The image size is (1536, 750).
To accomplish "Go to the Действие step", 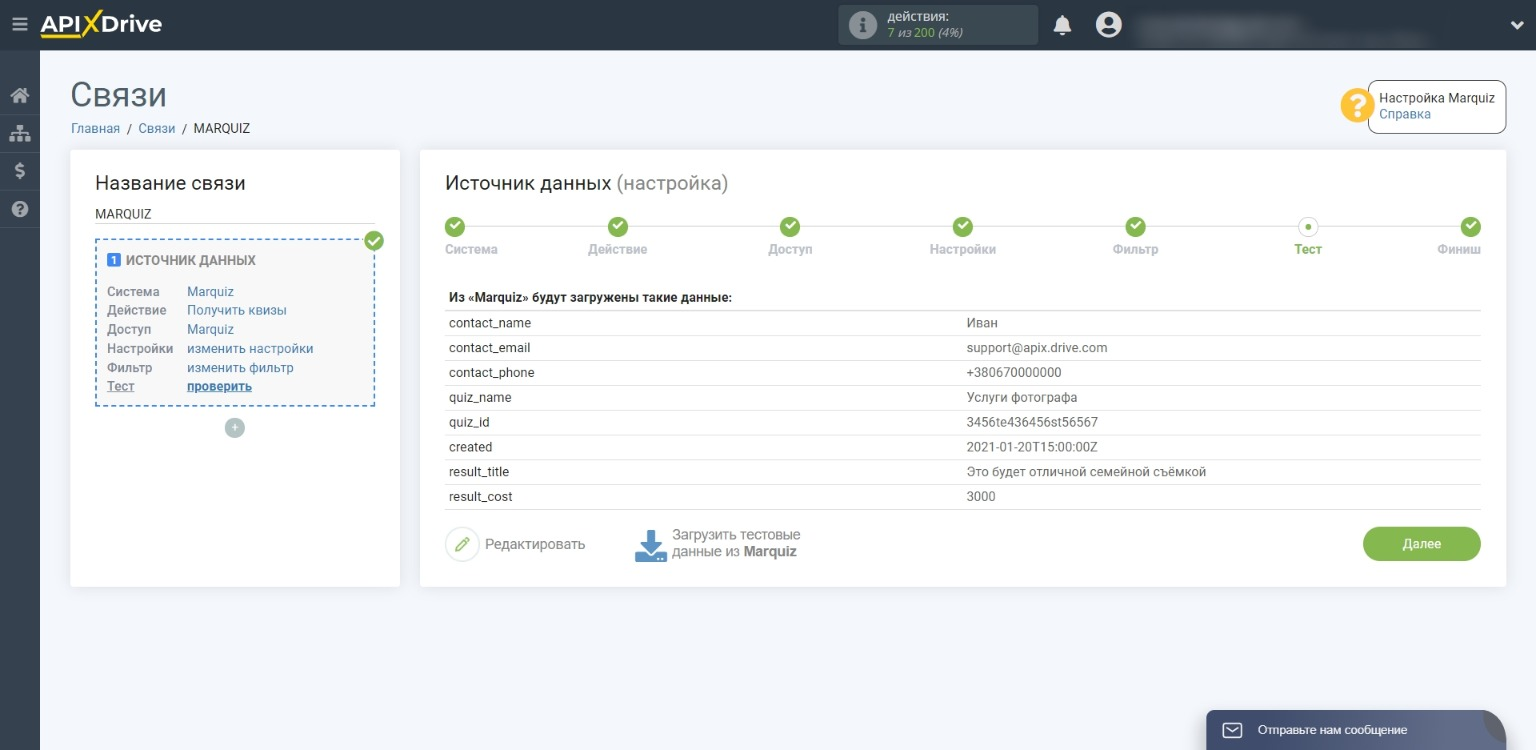I will pyautogui.click(x=618, y=226).
